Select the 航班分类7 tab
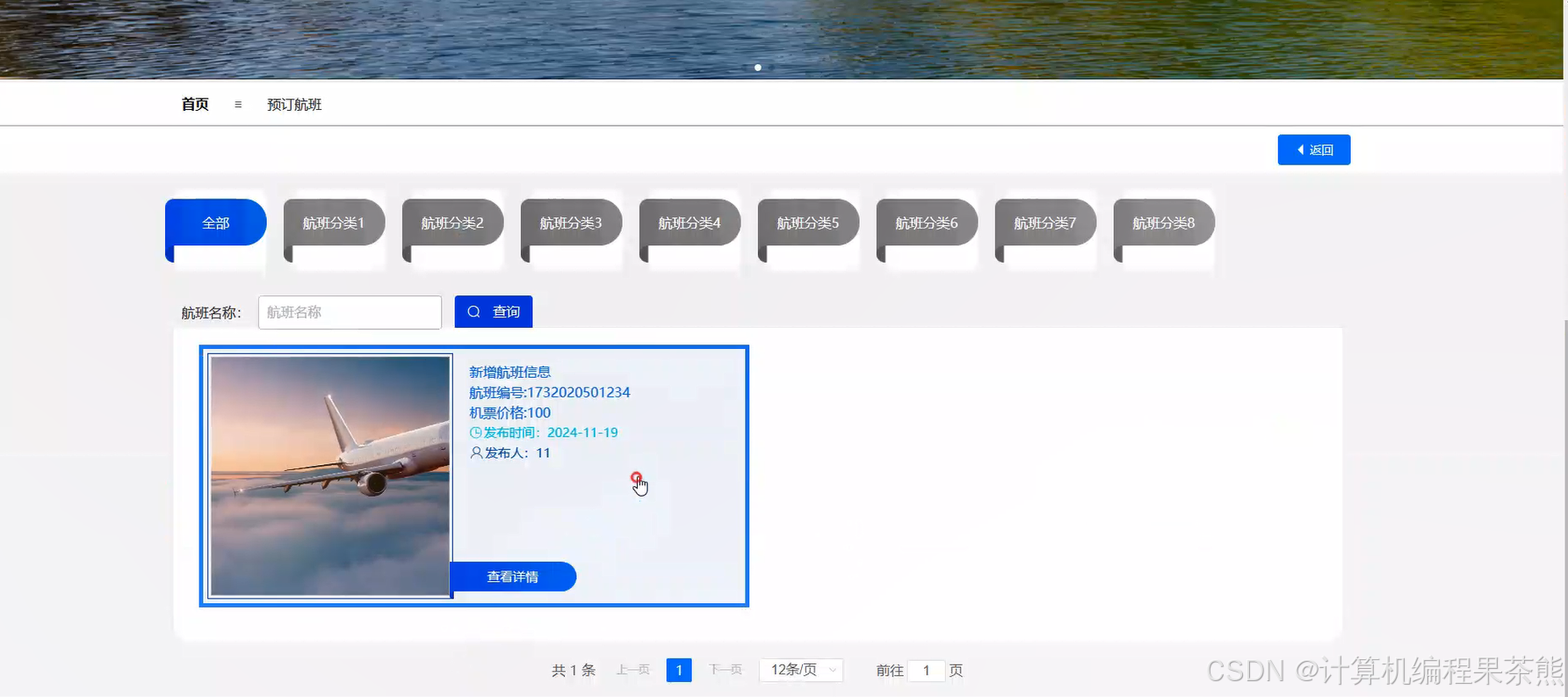The height and width of the screenshot is (697, 1568). pyautogui.click(x=1045, y=223)
